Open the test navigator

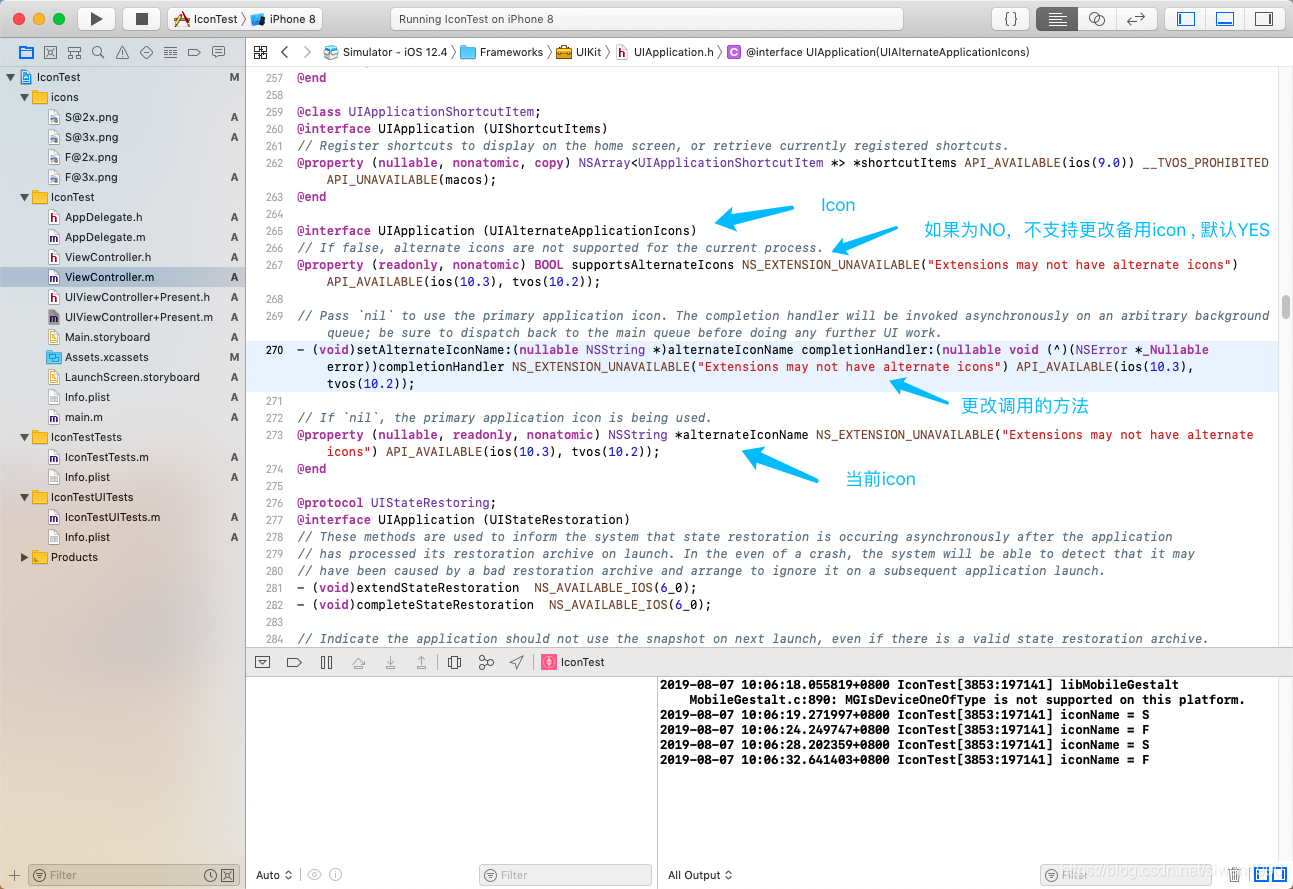coord(146,52)
